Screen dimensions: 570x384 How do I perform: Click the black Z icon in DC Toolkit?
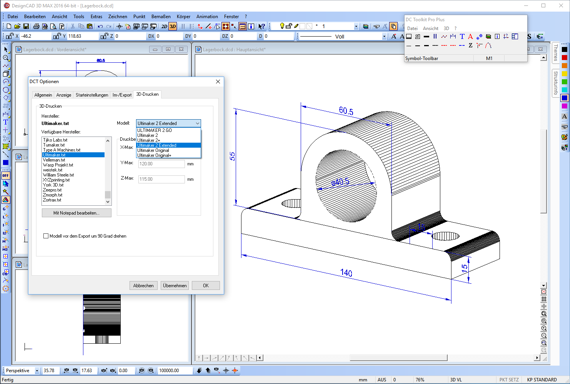click(x=470, y=45)
